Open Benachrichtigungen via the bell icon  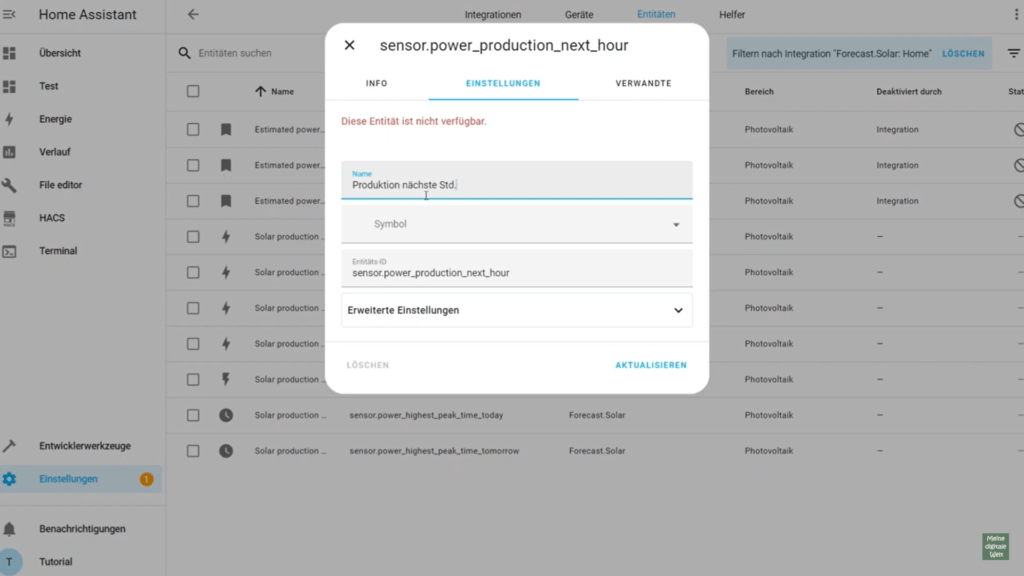coord(10,528)
